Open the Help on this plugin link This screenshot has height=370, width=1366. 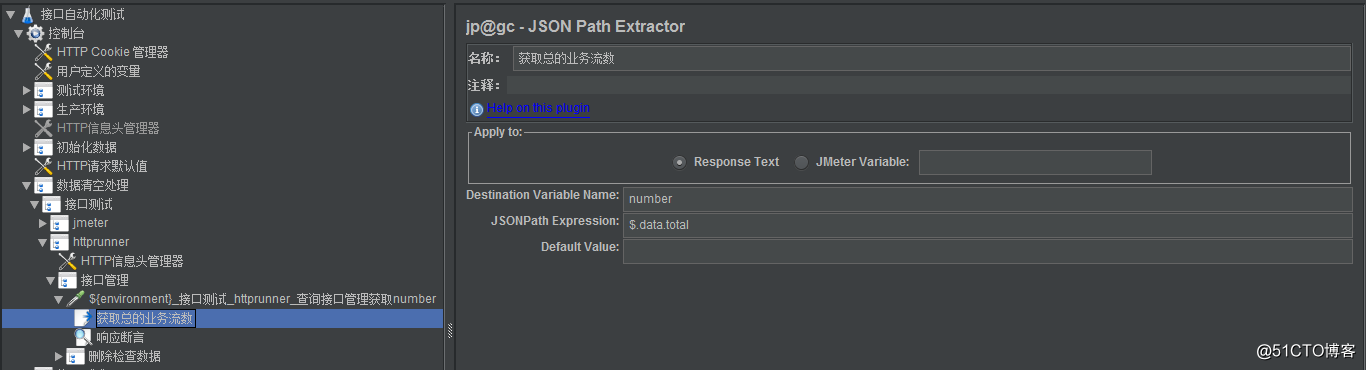click(538, 108)
